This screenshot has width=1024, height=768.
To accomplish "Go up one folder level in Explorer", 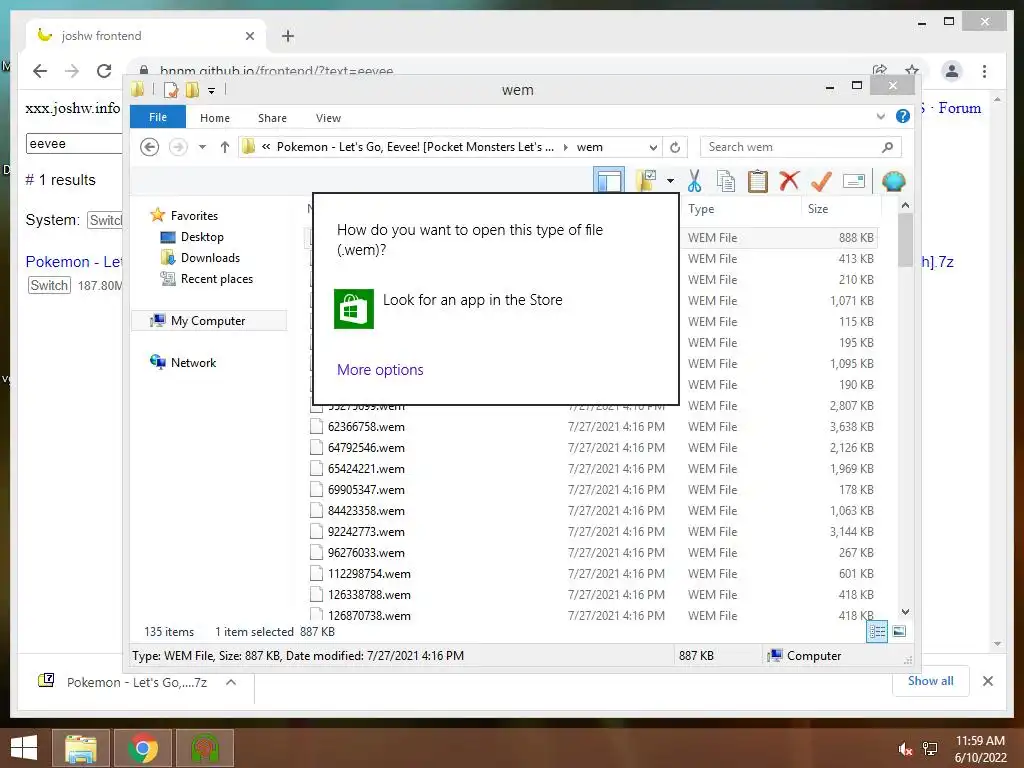I will pos(225,147).
